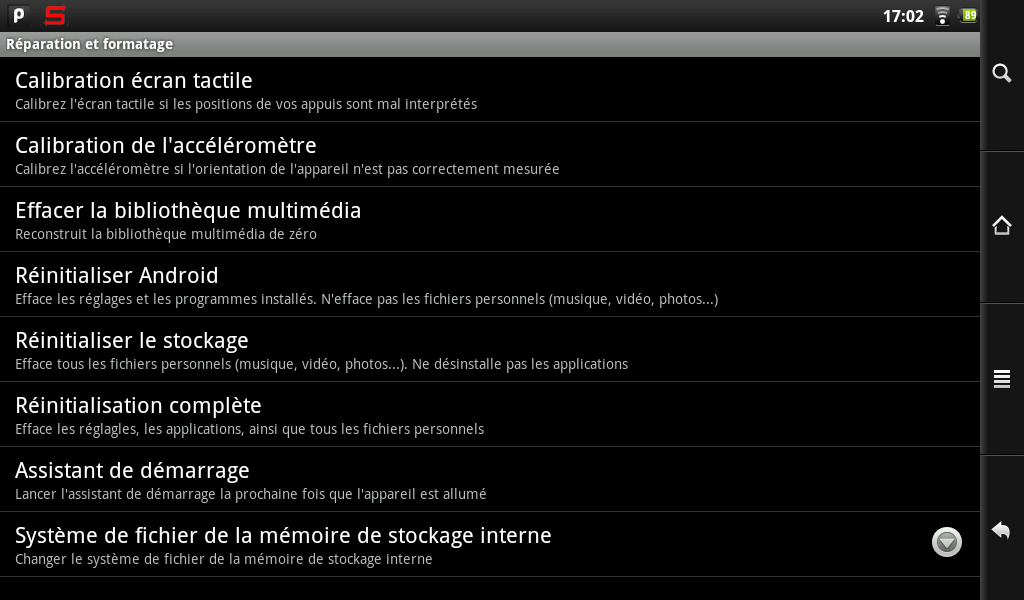The image size is (1024, 600).
Task: Open Système de fichier de la mémoire entry
Action: (x=490, y=545)
